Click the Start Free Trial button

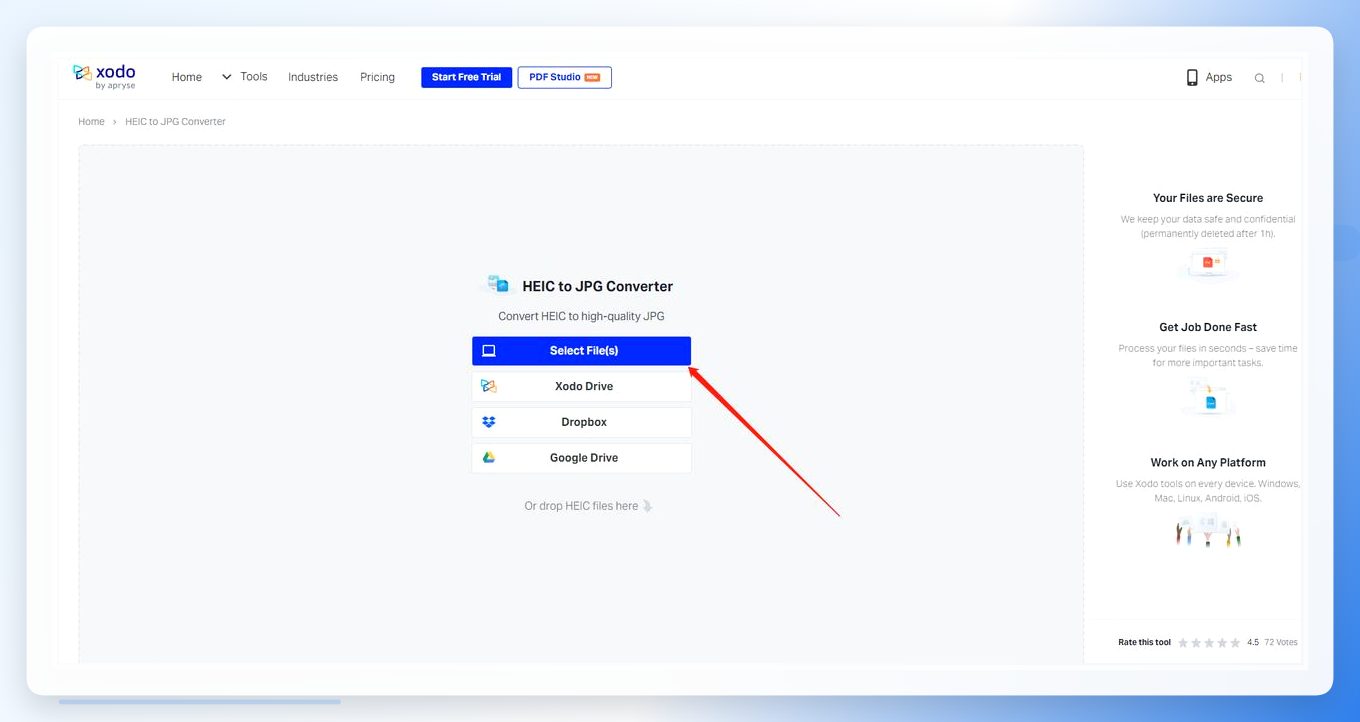(x=466, y=77)
